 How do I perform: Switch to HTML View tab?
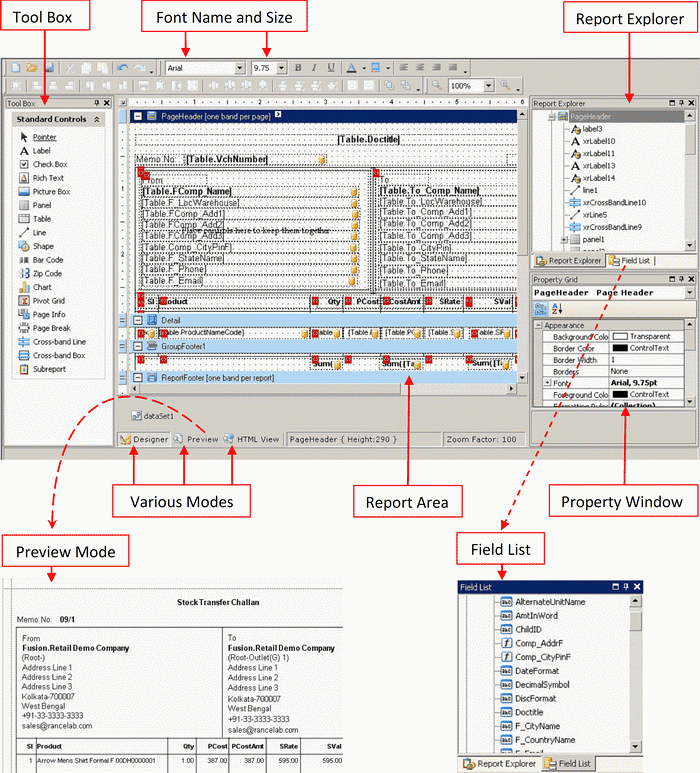[252, 439]
